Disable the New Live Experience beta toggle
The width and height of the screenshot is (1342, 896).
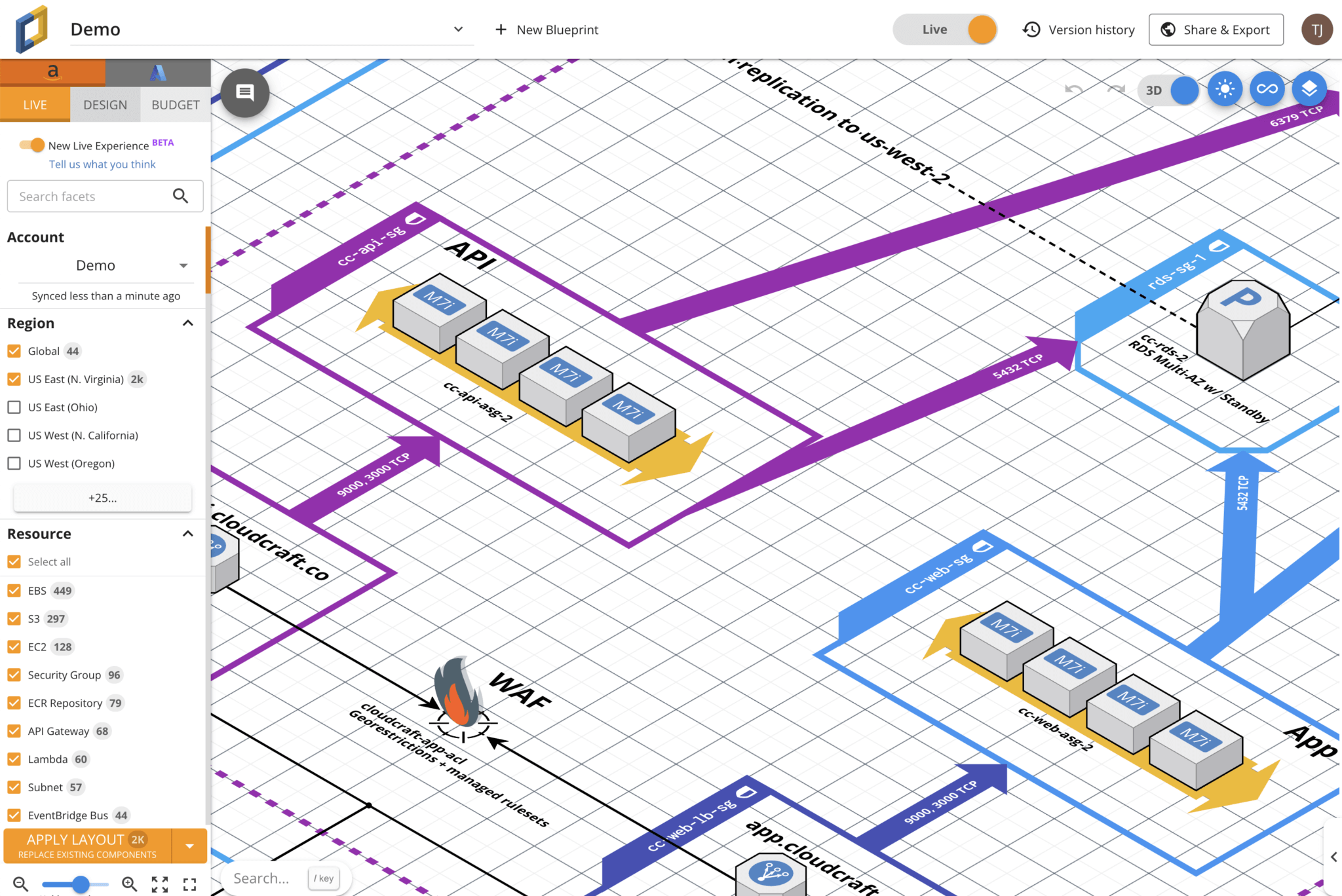pyautogui.click(x=31, y=145)
